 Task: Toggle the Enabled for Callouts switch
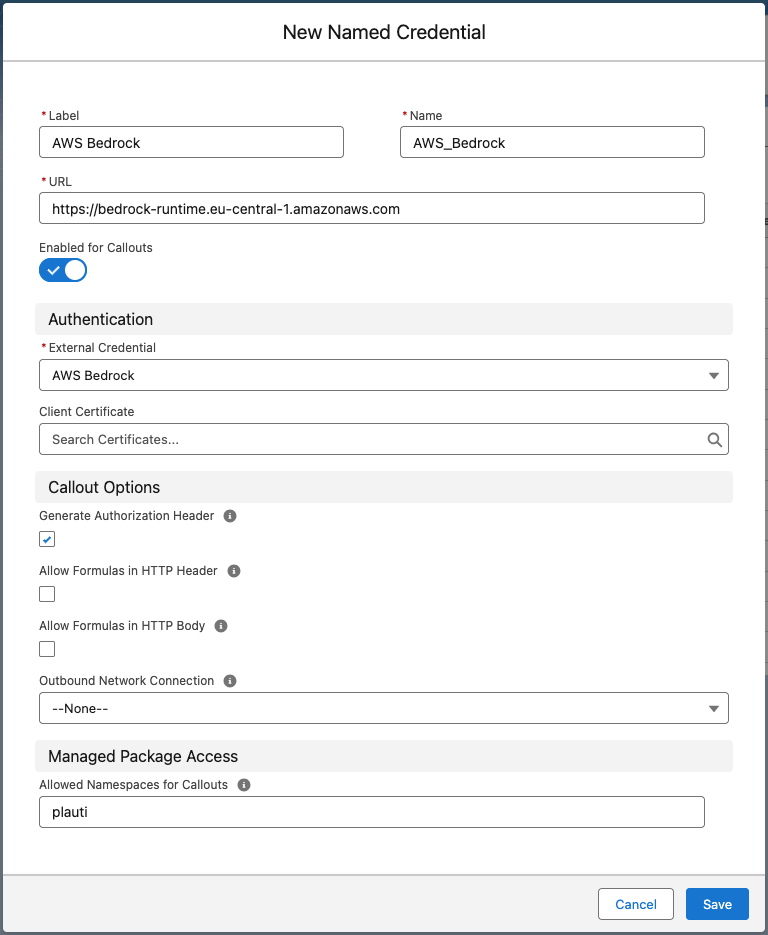click(x=63, y=270)
